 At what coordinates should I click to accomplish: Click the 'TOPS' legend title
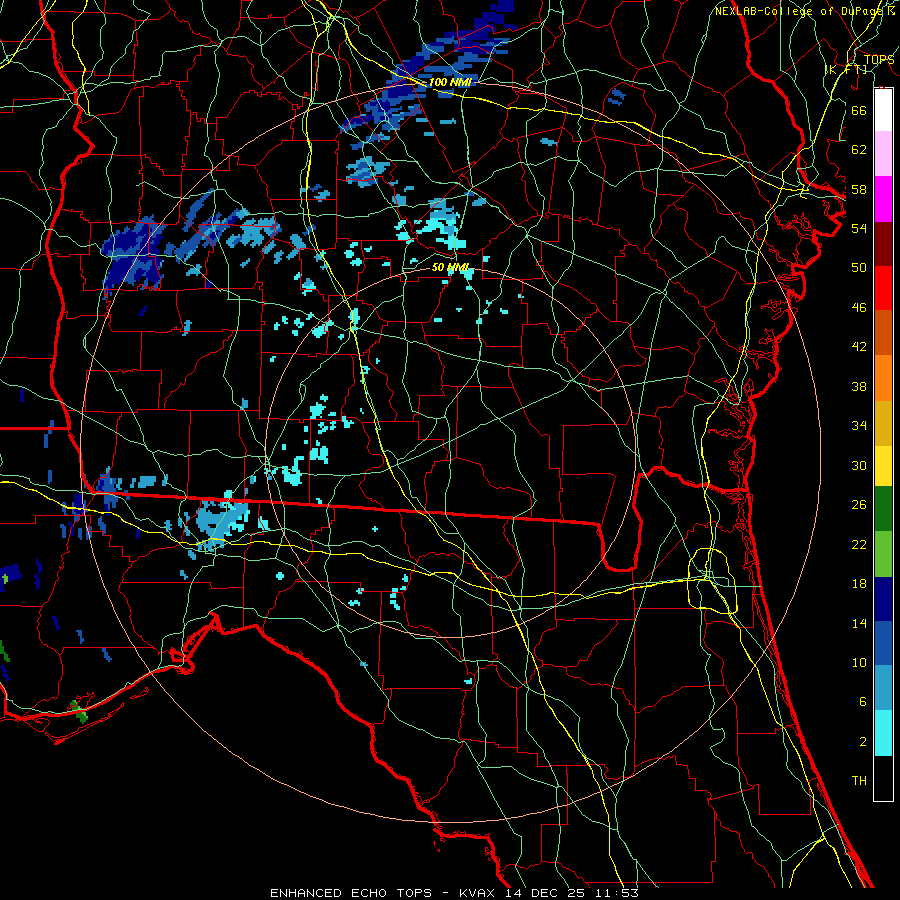pos(879,59)
